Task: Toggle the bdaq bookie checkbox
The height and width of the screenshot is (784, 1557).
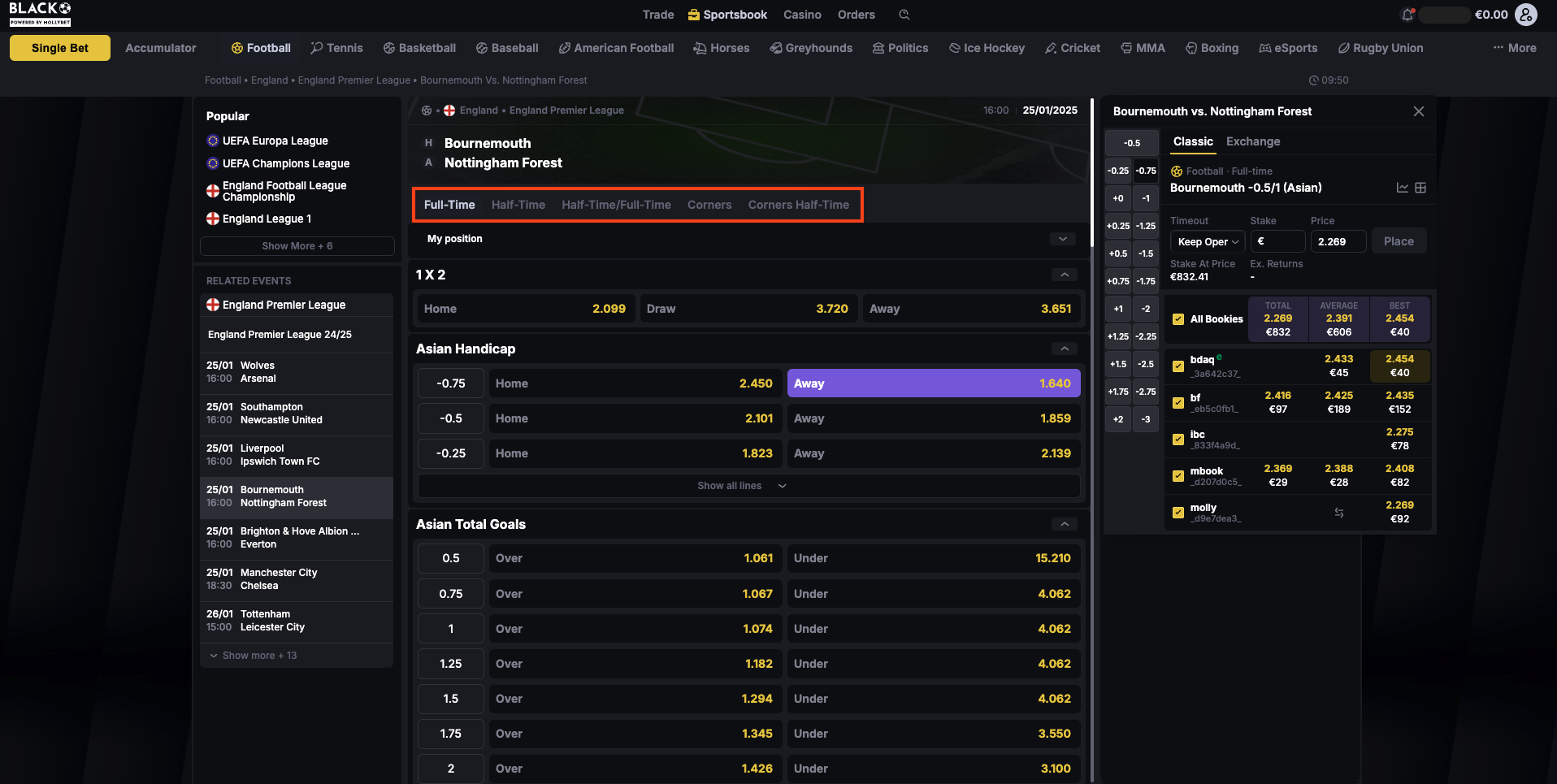Action: point(1178,366)
